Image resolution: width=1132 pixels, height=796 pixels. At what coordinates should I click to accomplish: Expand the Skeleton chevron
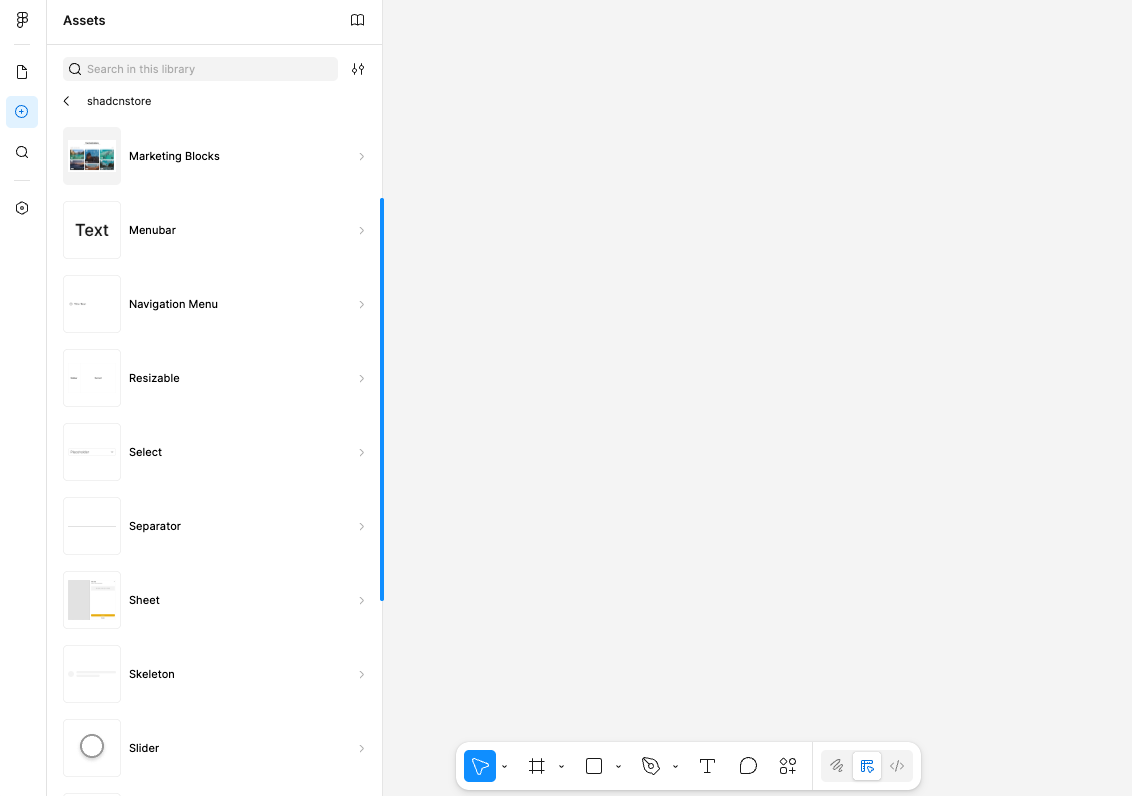362,674
